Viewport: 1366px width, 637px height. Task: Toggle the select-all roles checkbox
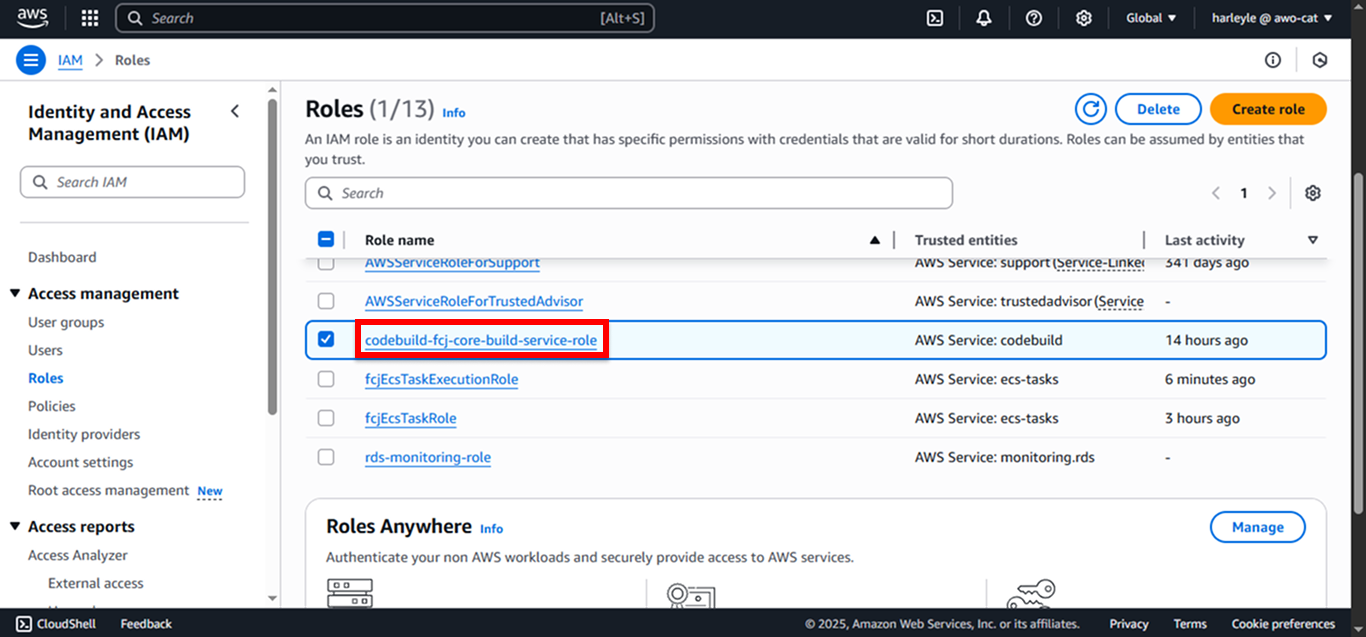pos(326,239)
